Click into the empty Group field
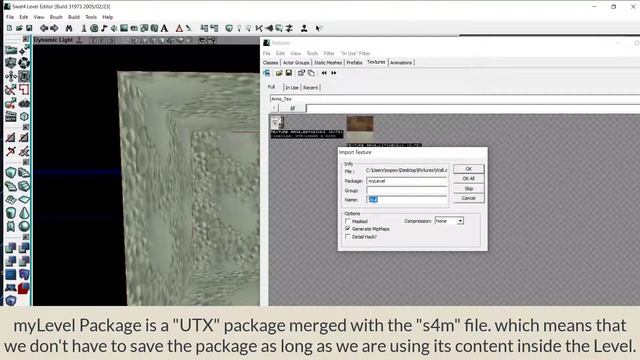The height and width of the screenshot is (360, 640). pos(407,191)
